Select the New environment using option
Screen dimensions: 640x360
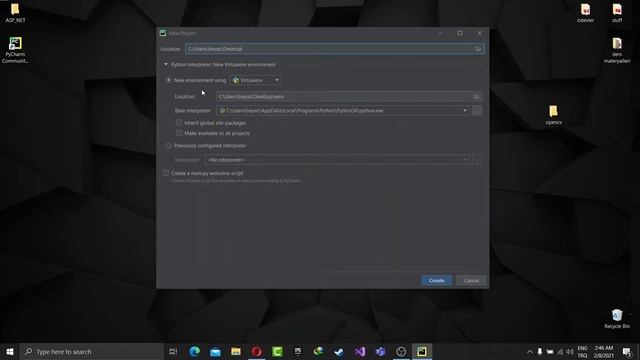click(169, 80)
